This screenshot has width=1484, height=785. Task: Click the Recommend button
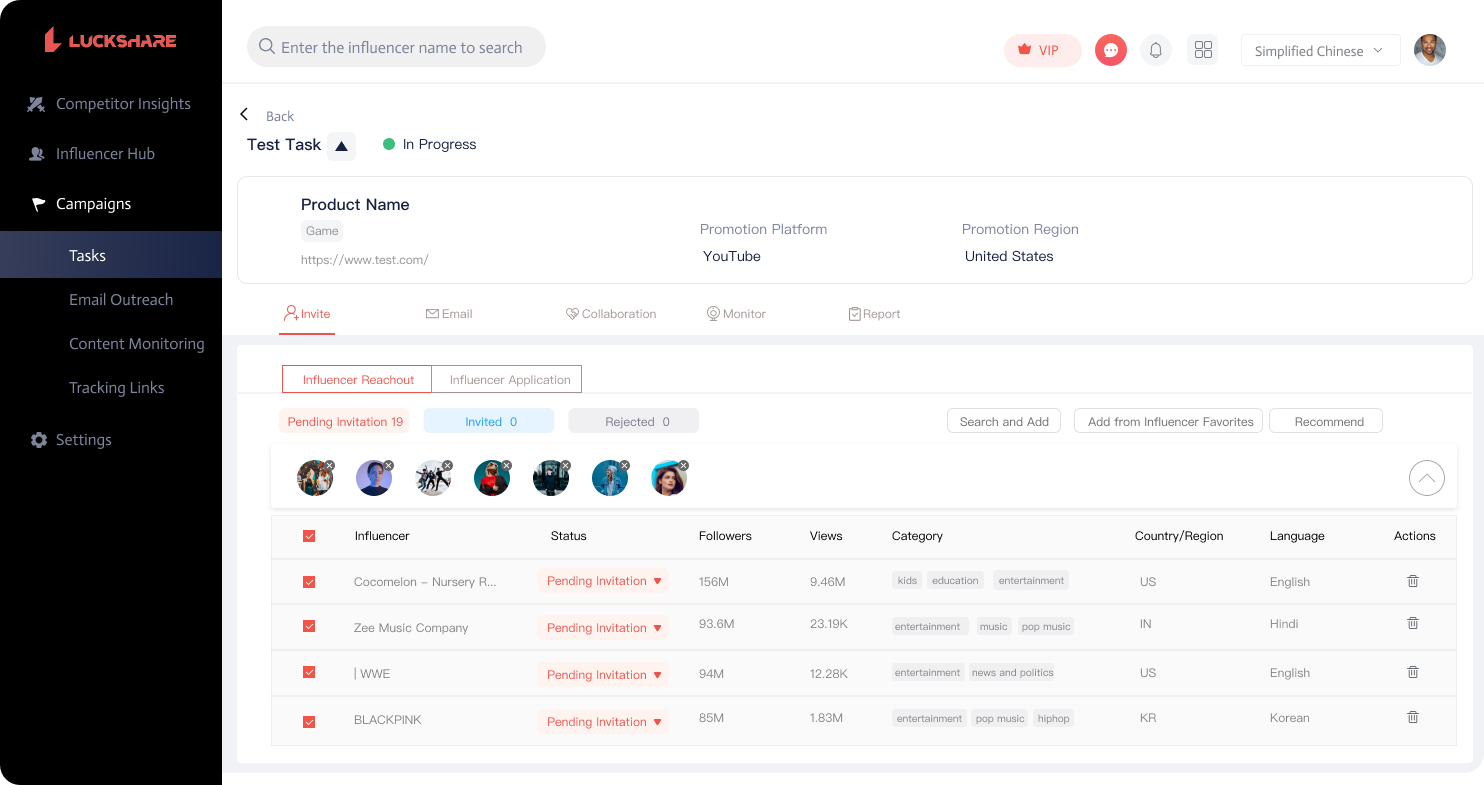click(x=1326, y=421)
